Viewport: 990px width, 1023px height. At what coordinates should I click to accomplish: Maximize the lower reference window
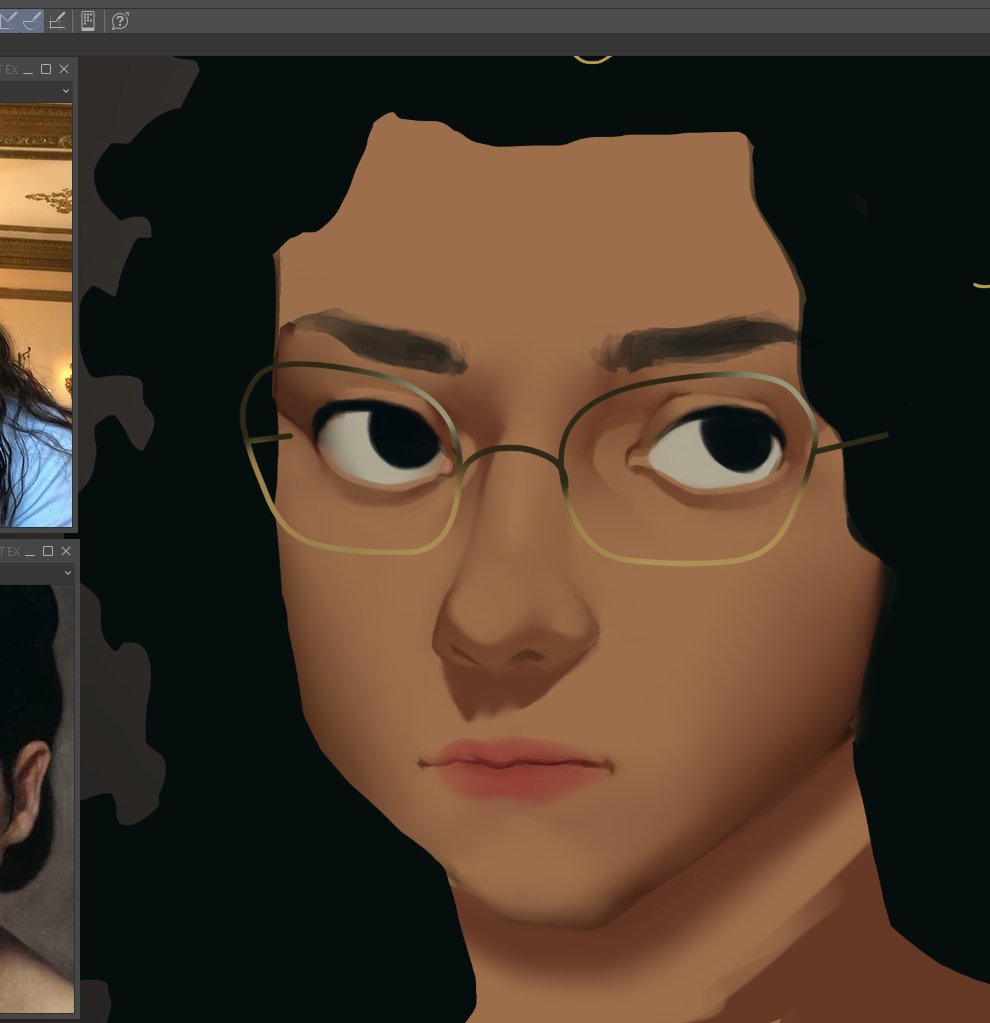(48, 551)
